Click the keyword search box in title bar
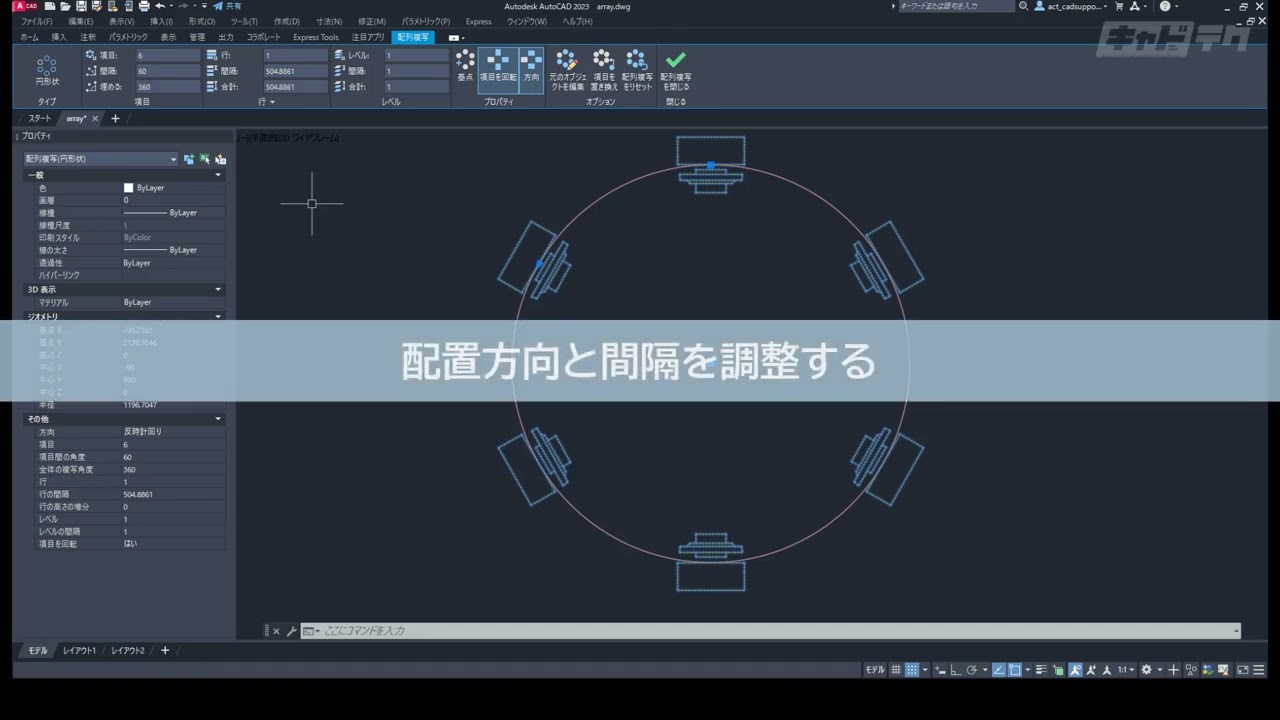This screenshot has height=720, width=1280. pos(956,6)
